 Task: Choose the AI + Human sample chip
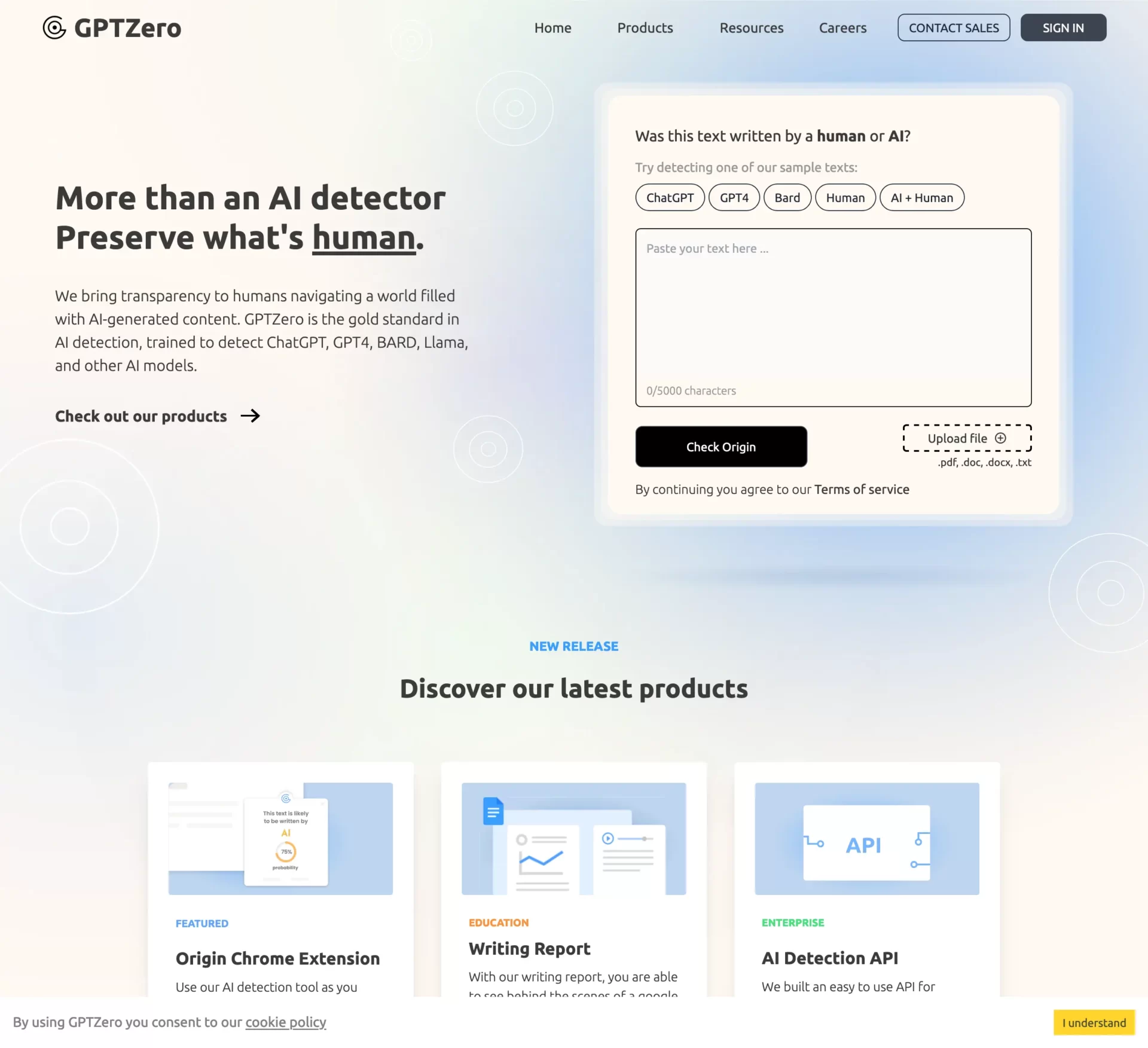[921, 197]
